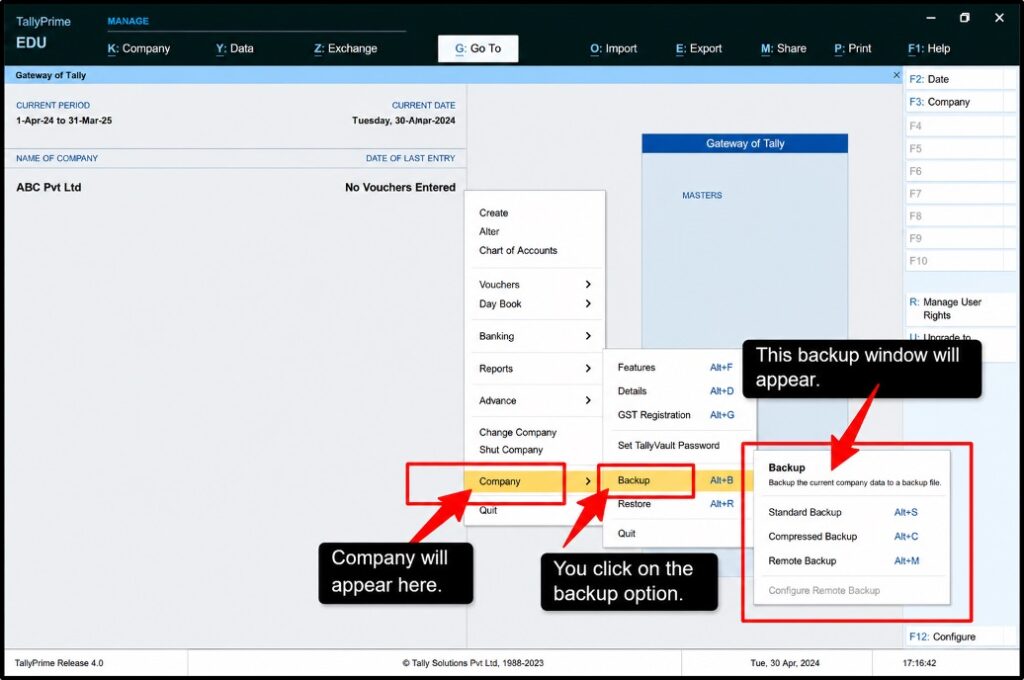Select Create in the Go To menu
Image resolution: width=1024 pixels, height=680 pixels.
494,213
